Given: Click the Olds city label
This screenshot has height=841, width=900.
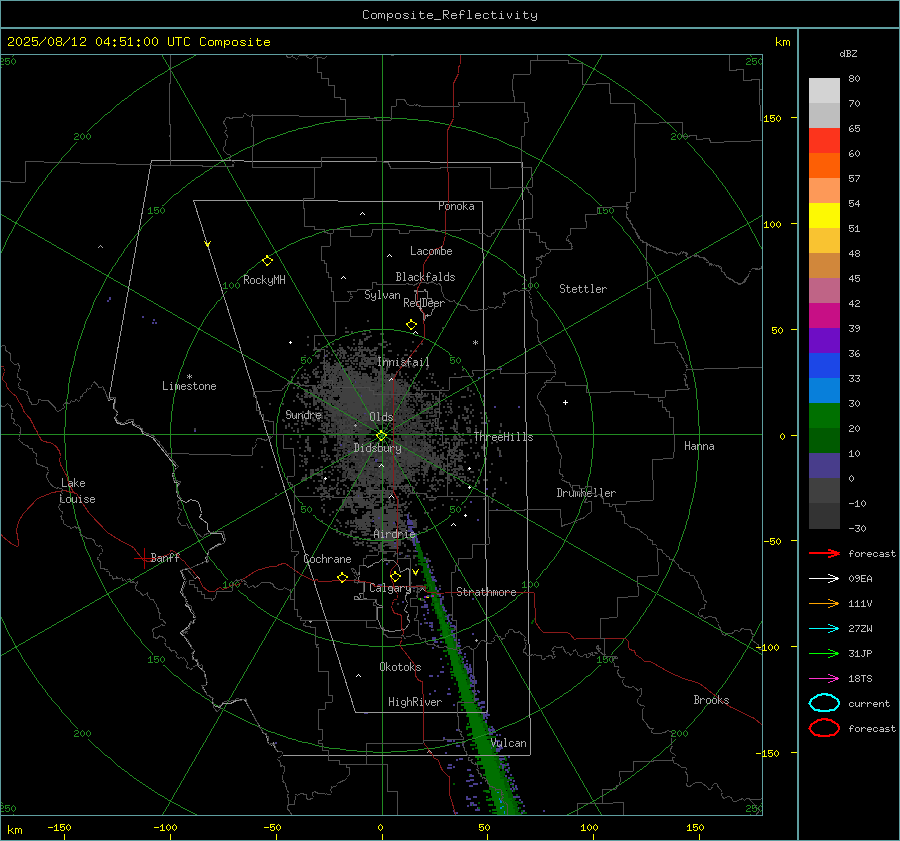Looking at the screenshot, I should click(381, 417).
